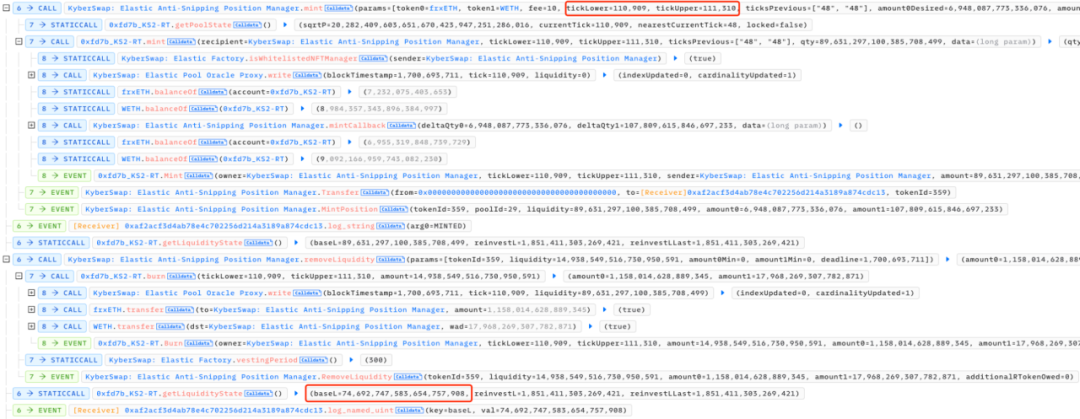
Task: Open the removeLiquidity function name link
Action: [338, 259]
